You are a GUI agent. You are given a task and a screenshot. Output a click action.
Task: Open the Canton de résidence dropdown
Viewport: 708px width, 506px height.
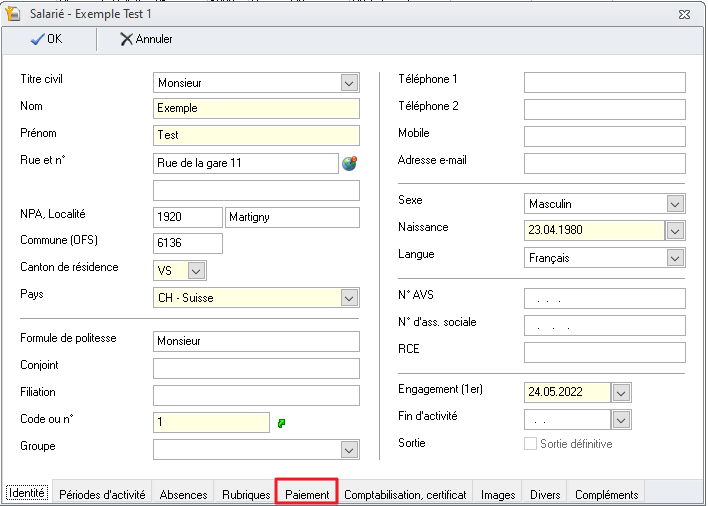coord(197,271)
